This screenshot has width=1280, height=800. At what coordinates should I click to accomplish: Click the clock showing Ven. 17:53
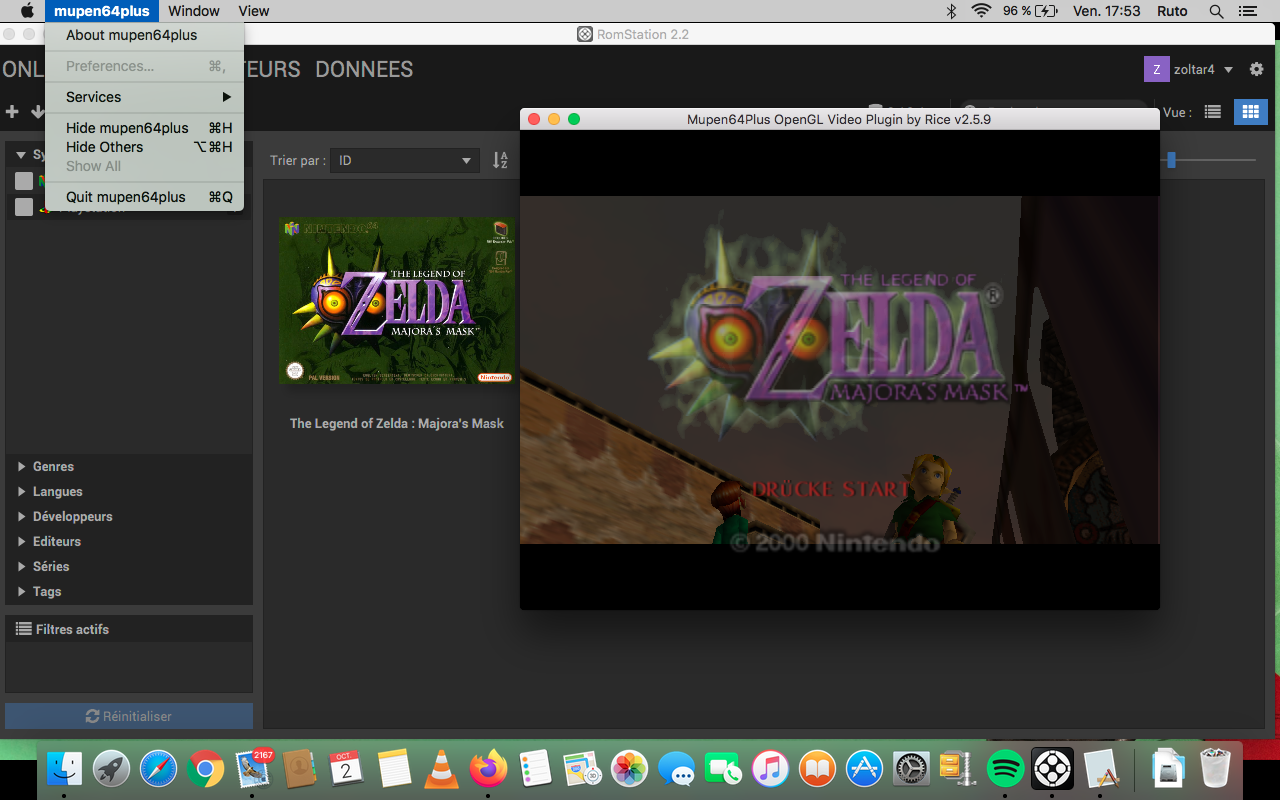[x=1106, y=11]
